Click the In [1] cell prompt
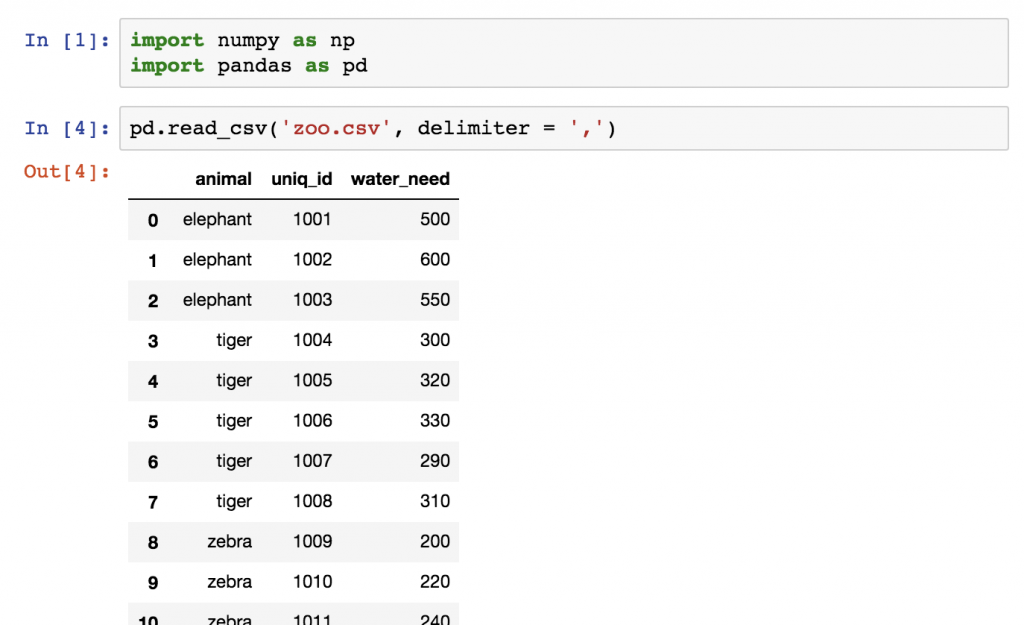The width and height of the screenshot is (1024, 625). pos(65,40)
